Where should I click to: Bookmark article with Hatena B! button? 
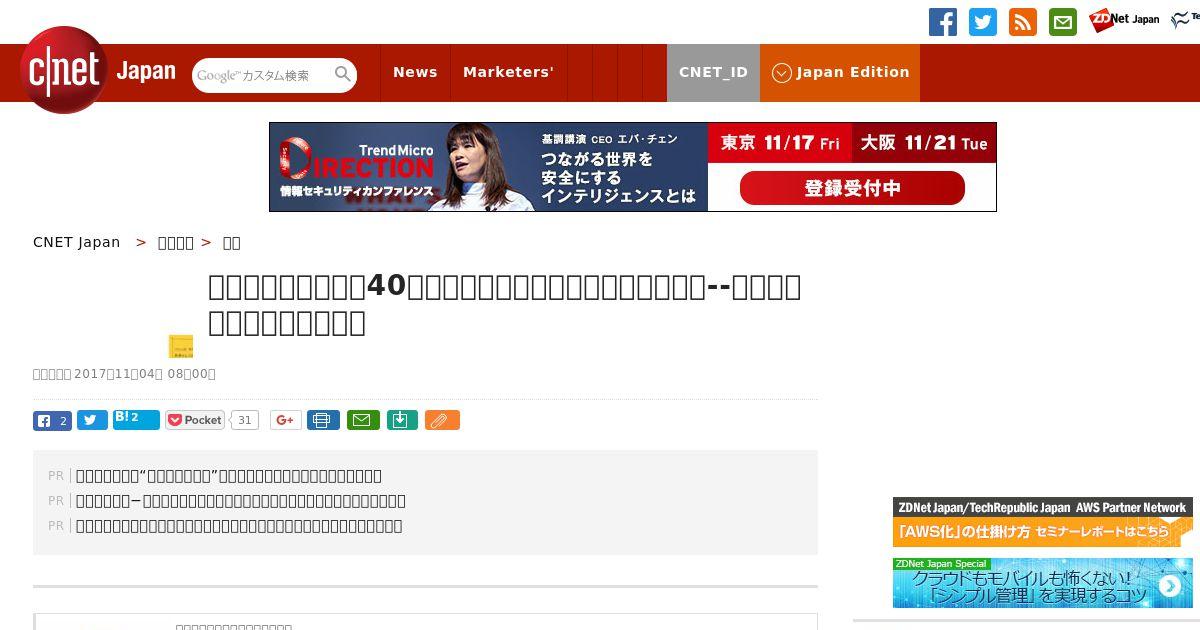[x=136, y=419]
